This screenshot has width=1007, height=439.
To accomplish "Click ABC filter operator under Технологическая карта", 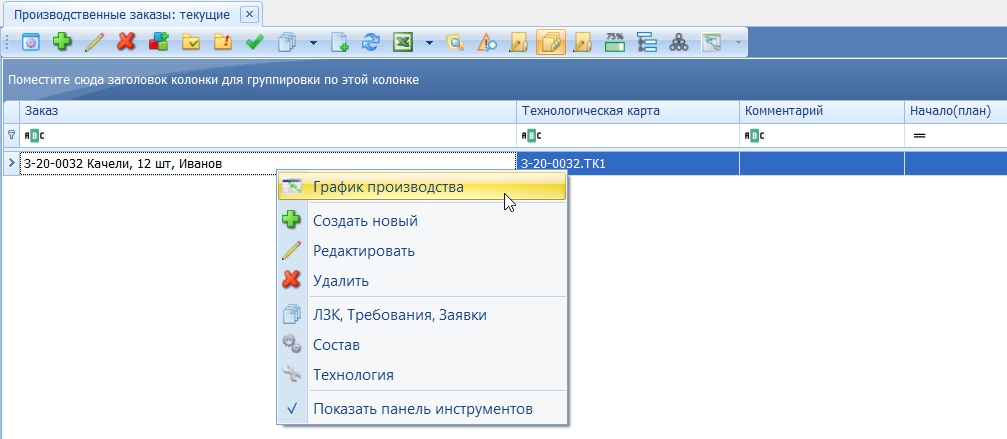I will coord(531,136).
